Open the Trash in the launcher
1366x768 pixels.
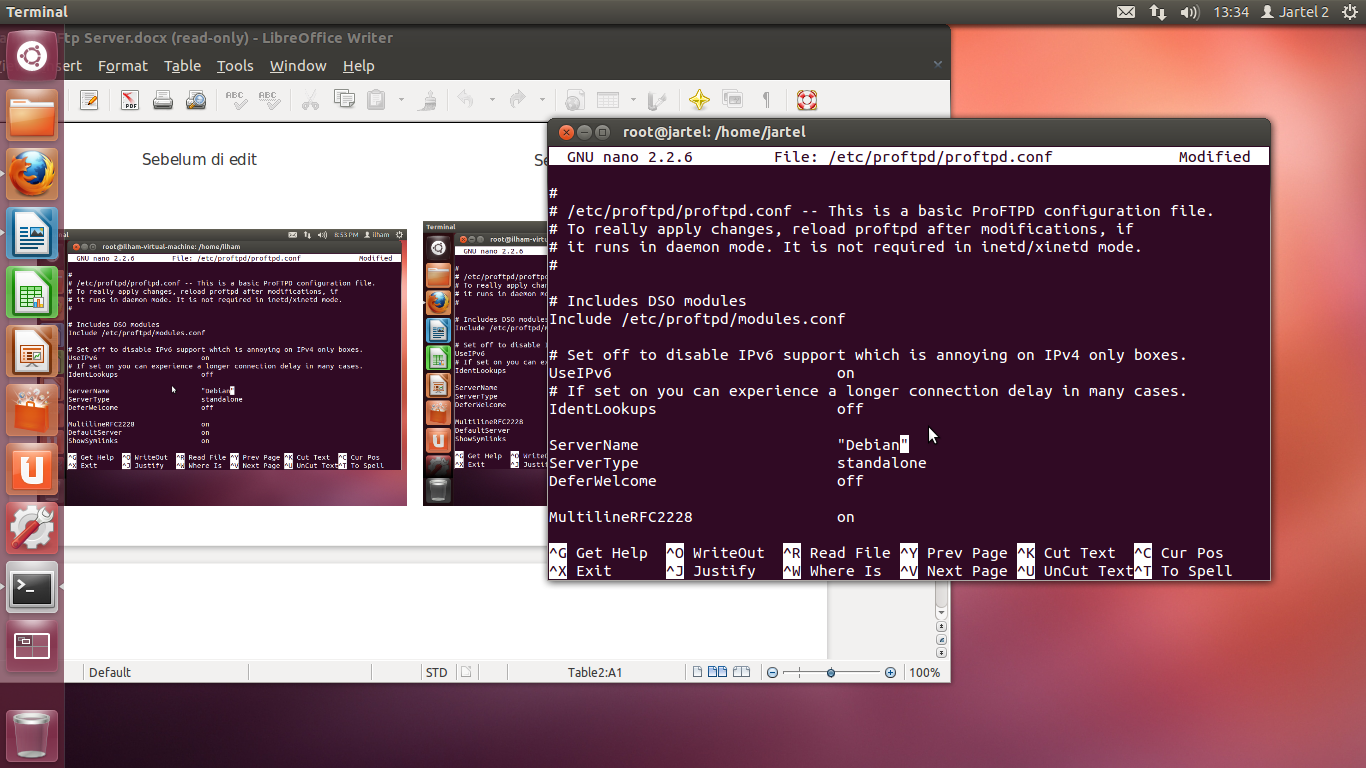coord(32,736)
